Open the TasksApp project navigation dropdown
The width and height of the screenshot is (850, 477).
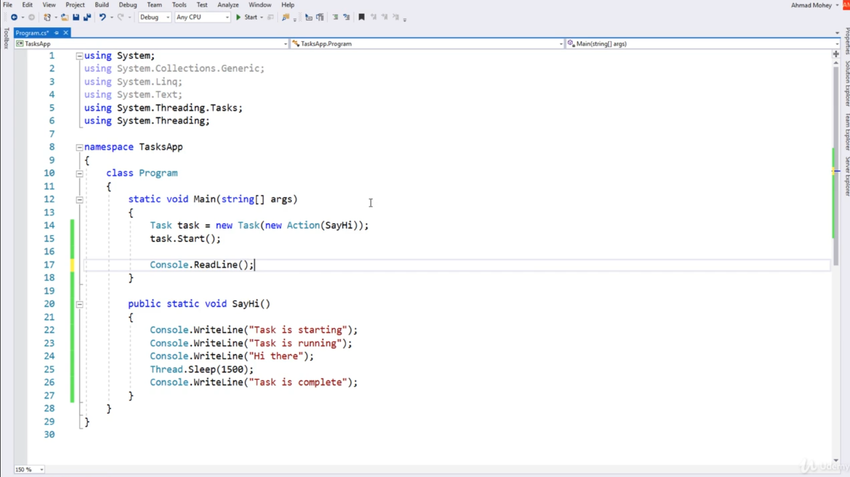(152, 44)
